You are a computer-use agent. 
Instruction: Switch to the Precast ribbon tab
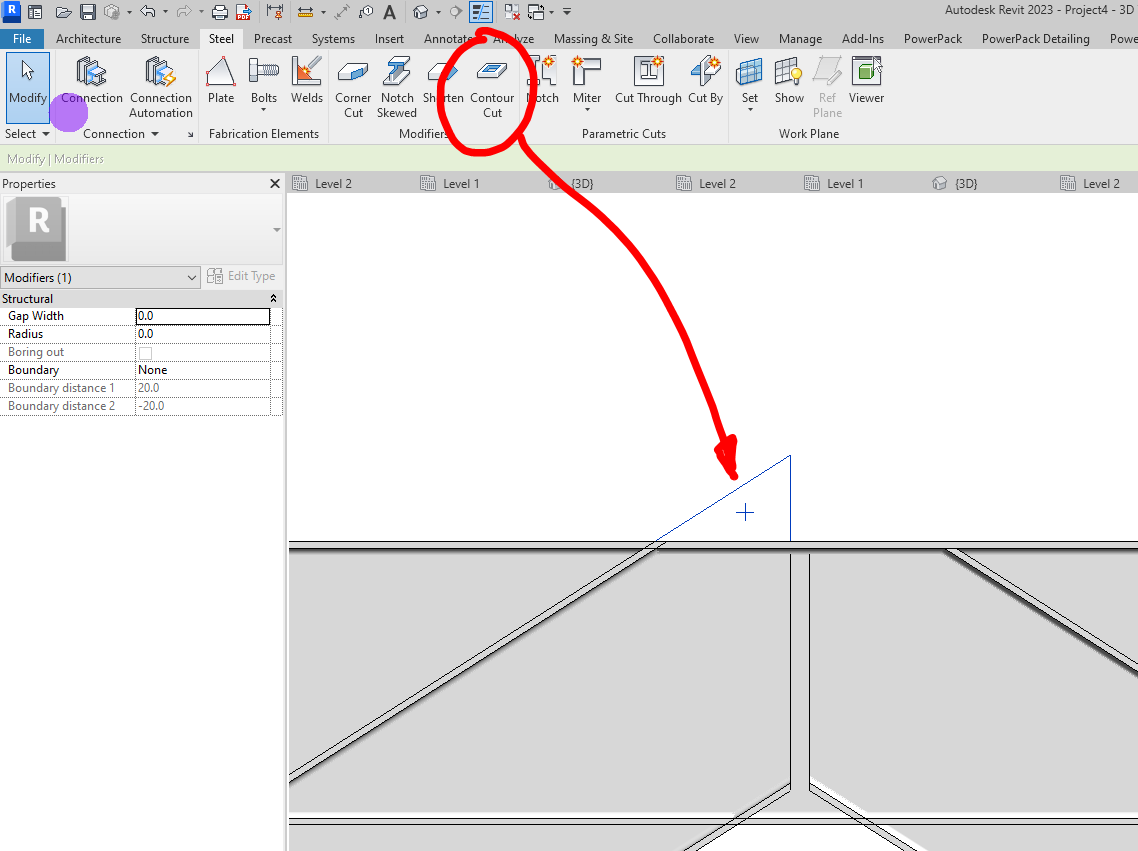272,38
